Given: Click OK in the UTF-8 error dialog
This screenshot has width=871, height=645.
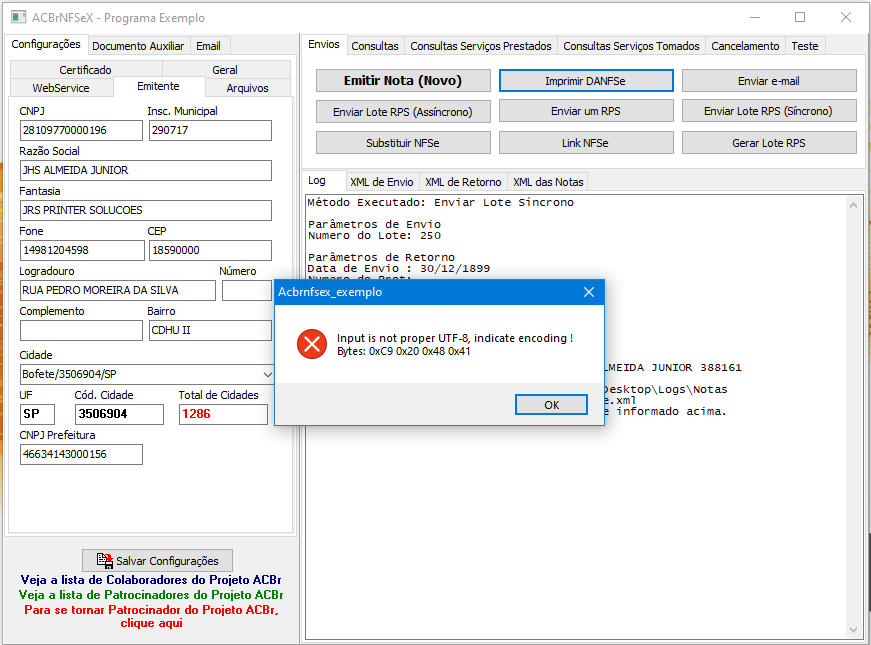Looking at the screenshot, I should click(551, 405).
